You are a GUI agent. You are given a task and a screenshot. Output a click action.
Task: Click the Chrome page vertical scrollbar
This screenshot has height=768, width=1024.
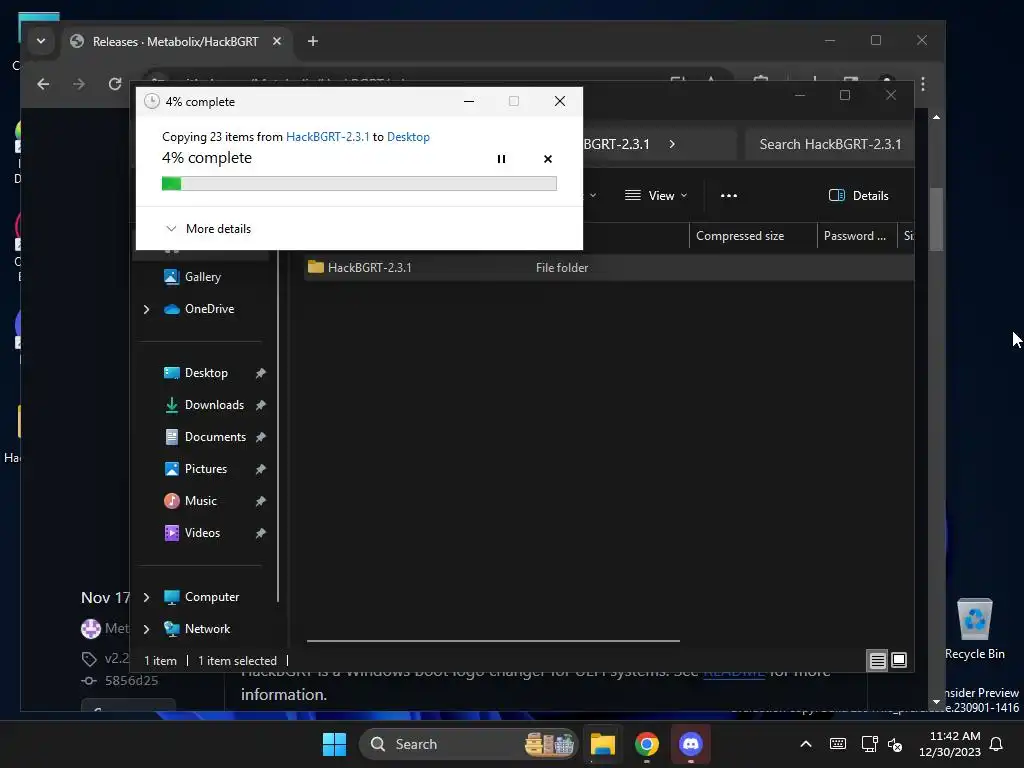point(936,219)
